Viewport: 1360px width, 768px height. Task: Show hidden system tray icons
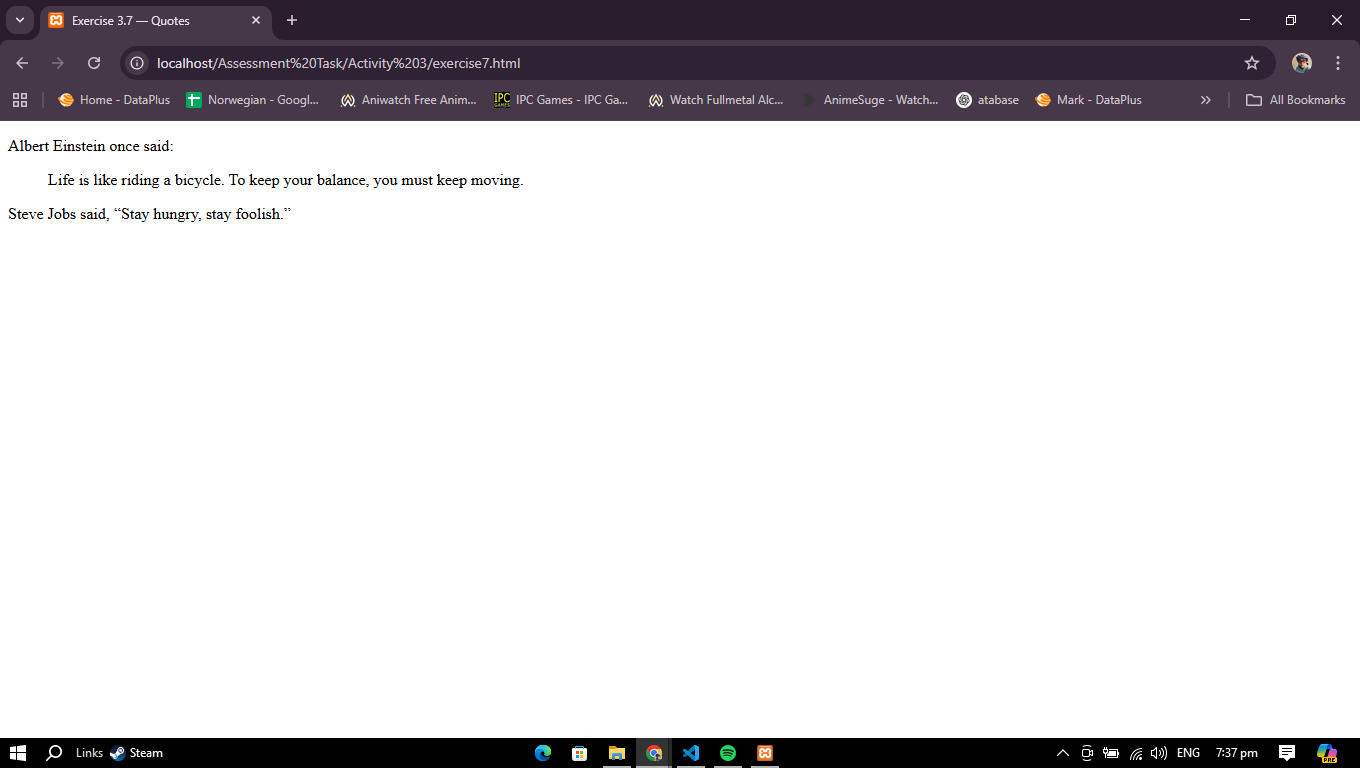(x=1062, y=753)
